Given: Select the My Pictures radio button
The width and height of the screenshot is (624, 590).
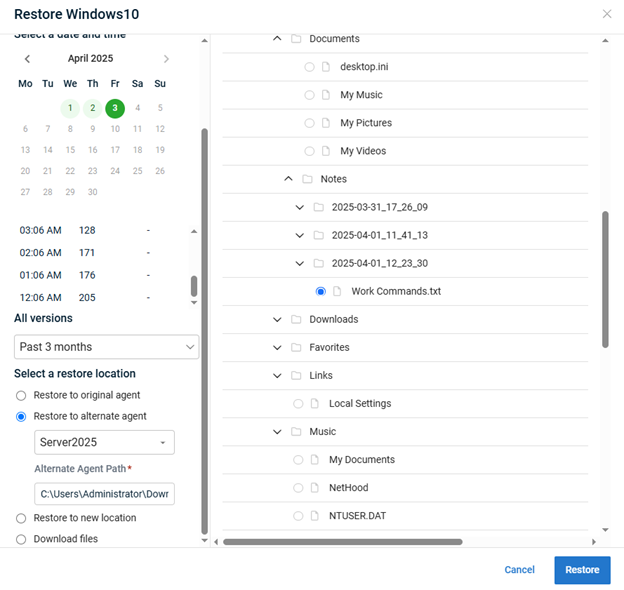Looking at the screenshot, I should coord(309,123).
